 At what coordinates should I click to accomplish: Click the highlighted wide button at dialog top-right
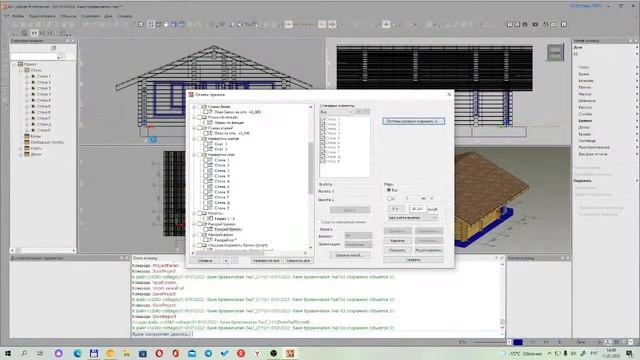click(413, 121)
